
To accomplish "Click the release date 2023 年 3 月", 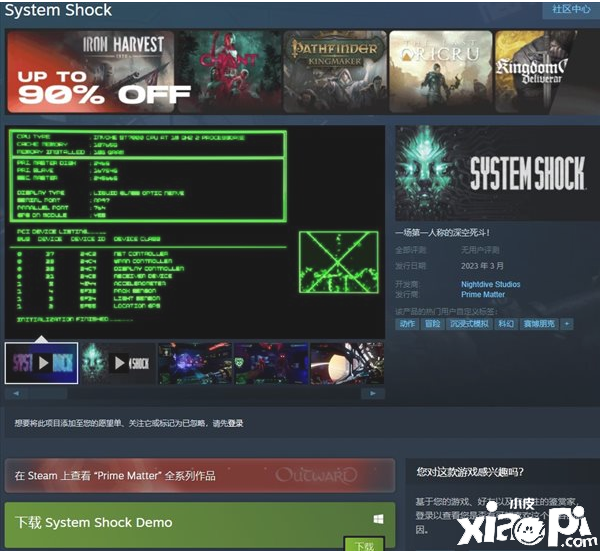I will pos(482,266).
